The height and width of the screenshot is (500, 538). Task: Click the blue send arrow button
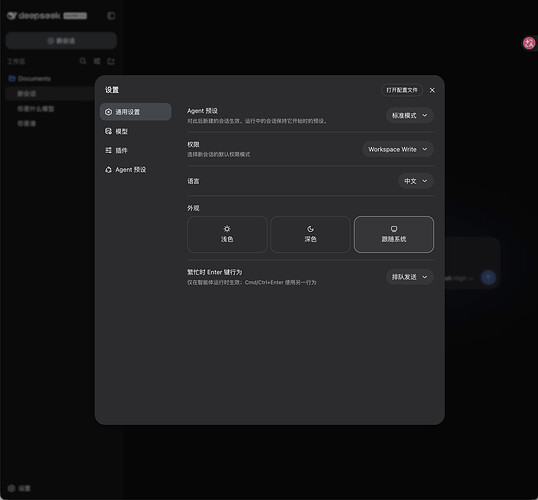pos(488,278)
